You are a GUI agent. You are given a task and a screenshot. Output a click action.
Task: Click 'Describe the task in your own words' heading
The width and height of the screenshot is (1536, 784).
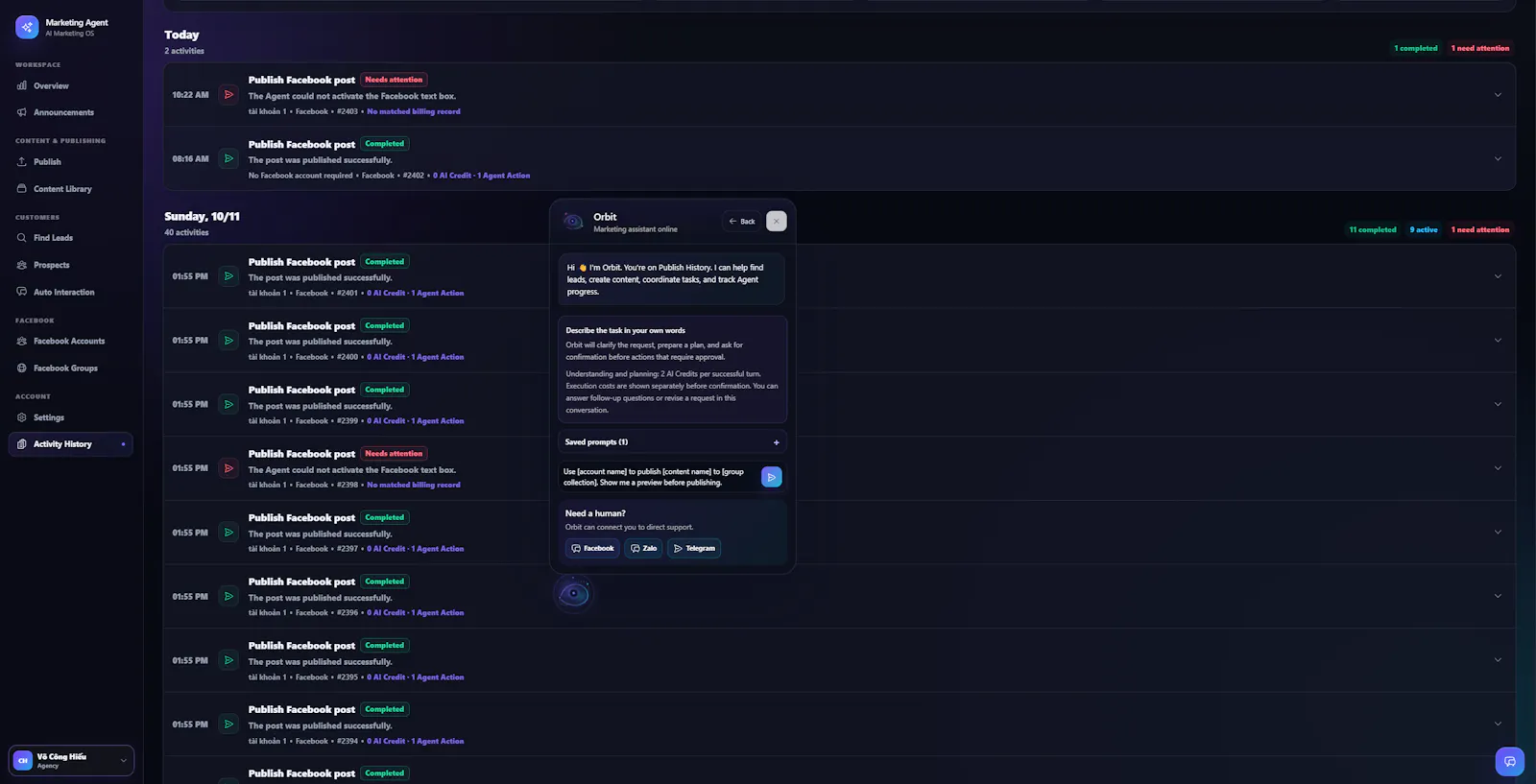coord(625,331)
